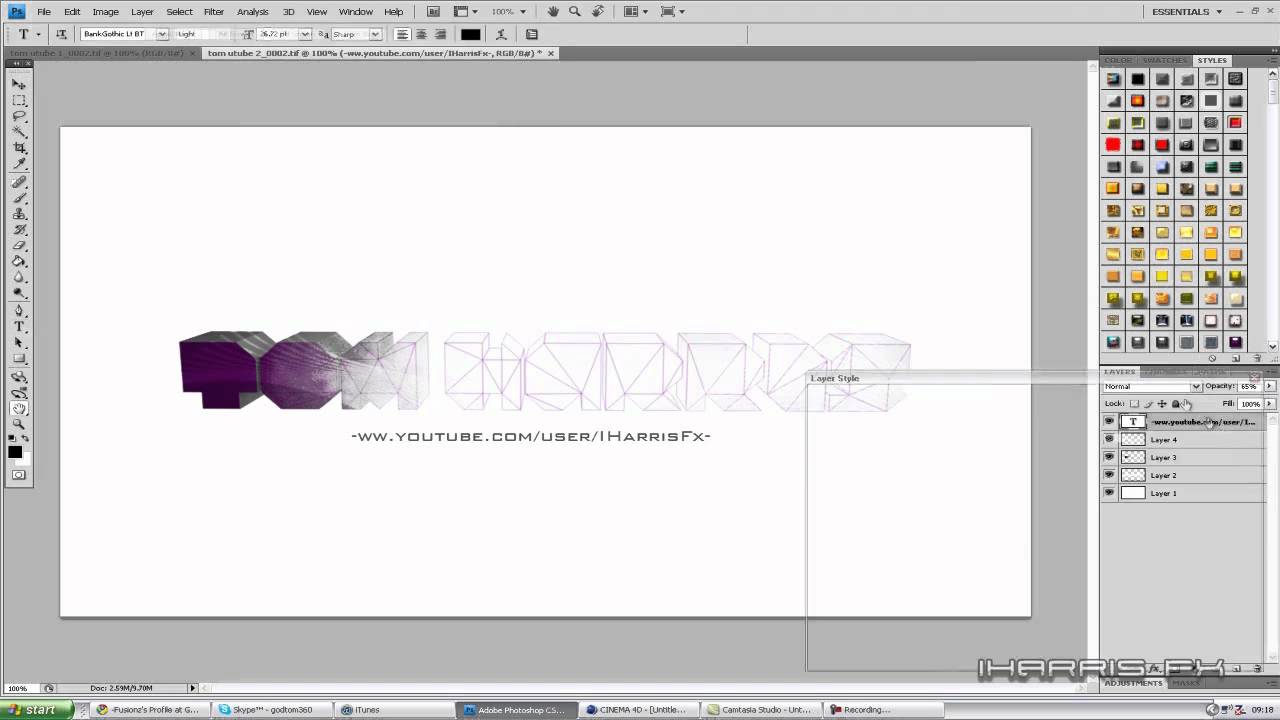
Task: Open the Layer menu
Action: [142, 11]
